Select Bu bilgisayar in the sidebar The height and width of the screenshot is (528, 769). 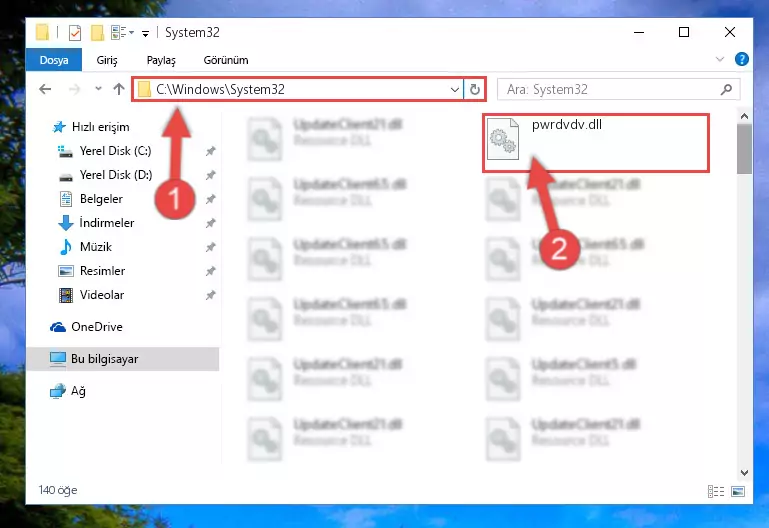123,359
